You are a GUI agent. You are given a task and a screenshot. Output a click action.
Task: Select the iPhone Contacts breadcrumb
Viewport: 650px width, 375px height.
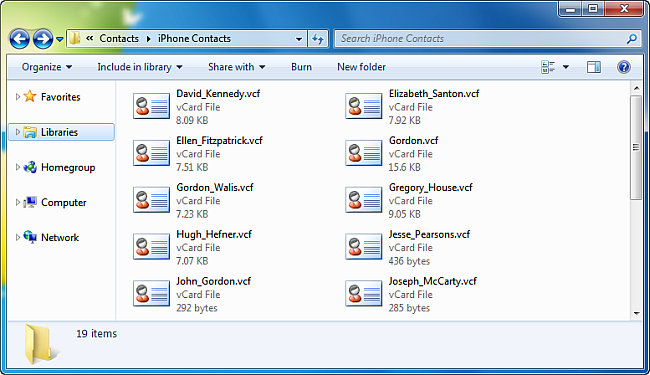point(194,39)
